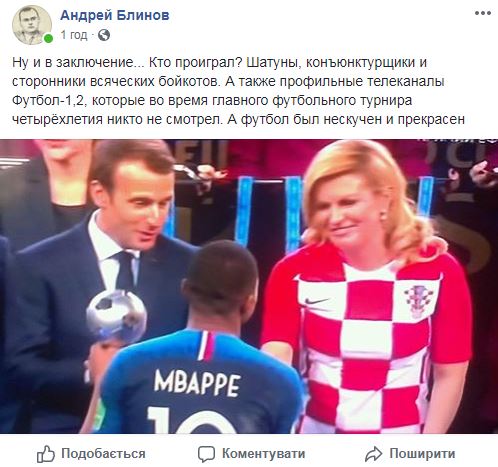Select the Поширити label
The width and height of the screenshot is (498, 467).
point(422,454)
